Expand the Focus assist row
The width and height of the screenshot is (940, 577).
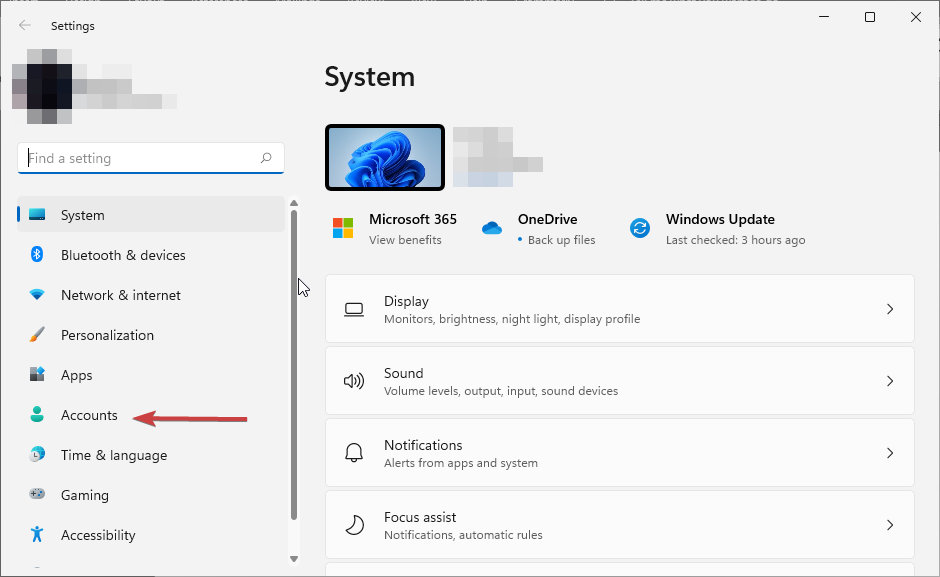coord(889,525)
